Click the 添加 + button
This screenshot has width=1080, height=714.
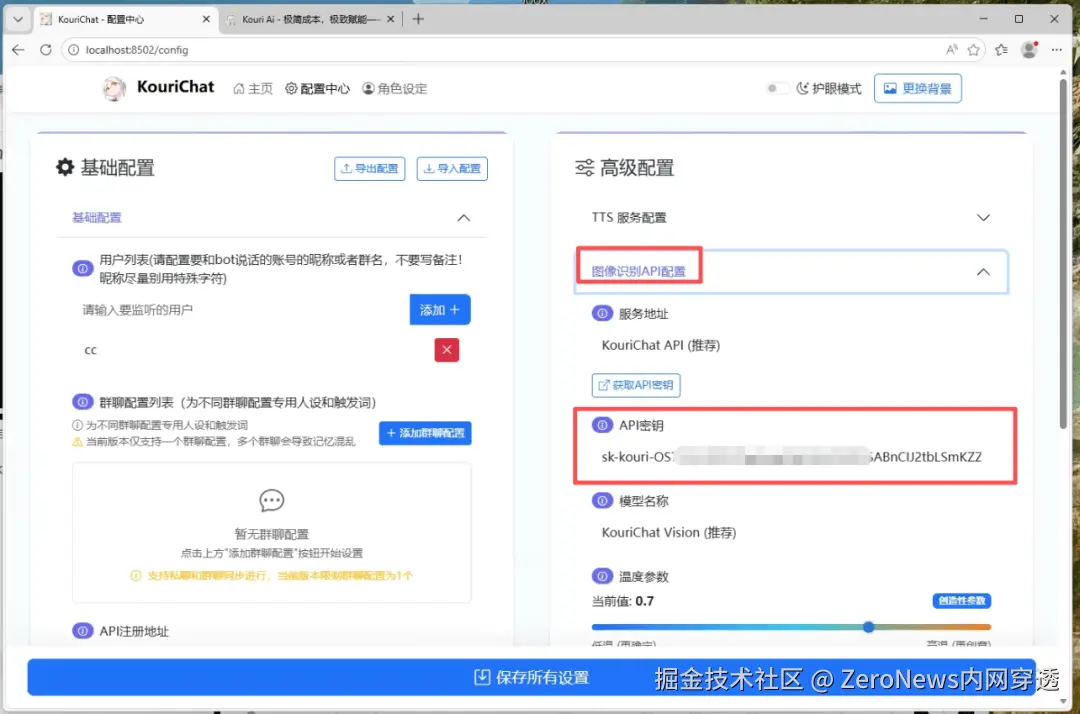[x=440, y=310]
